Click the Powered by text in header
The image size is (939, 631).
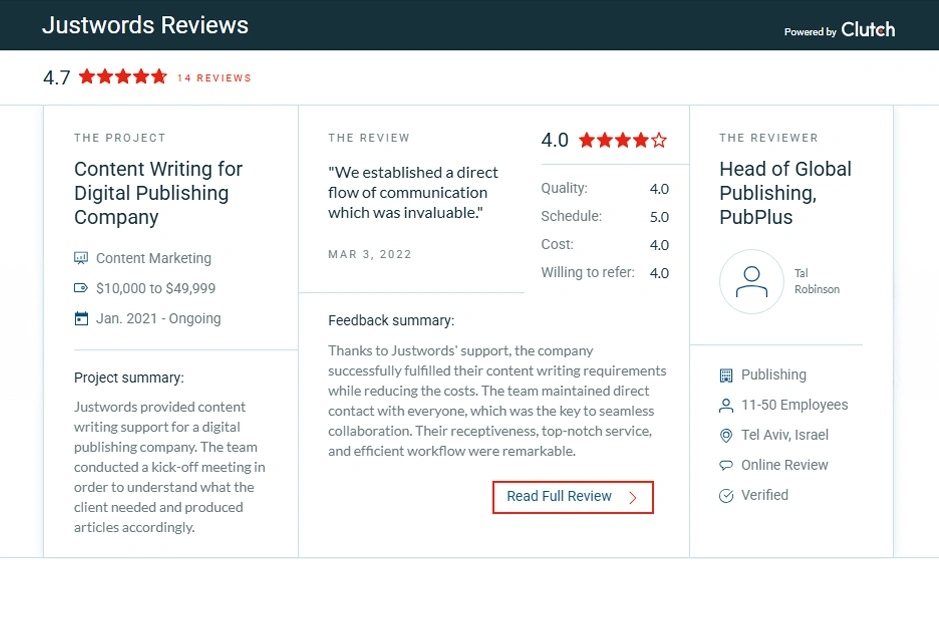[810, 32]
